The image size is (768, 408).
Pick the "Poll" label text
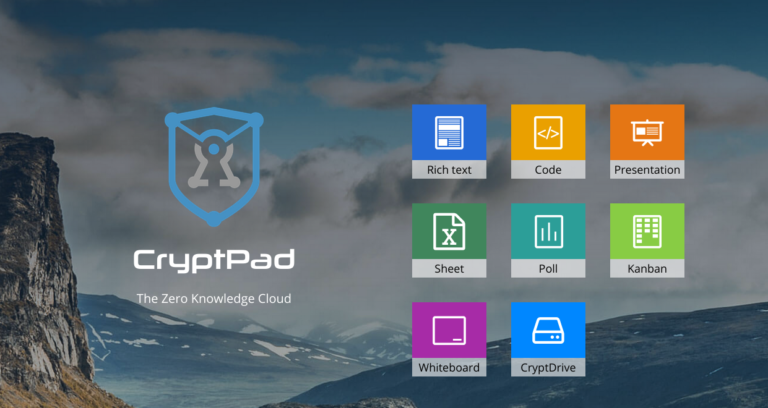tap(548, 269)
